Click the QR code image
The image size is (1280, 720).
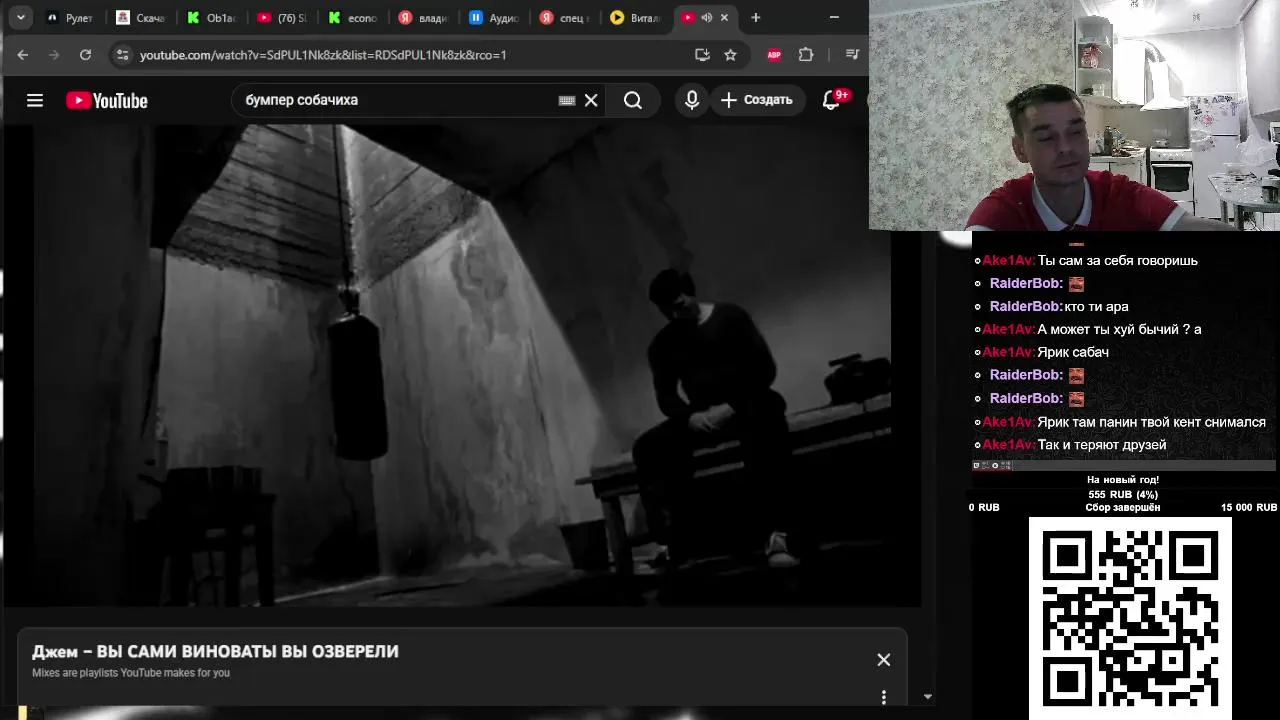[x=1130, y=617]
